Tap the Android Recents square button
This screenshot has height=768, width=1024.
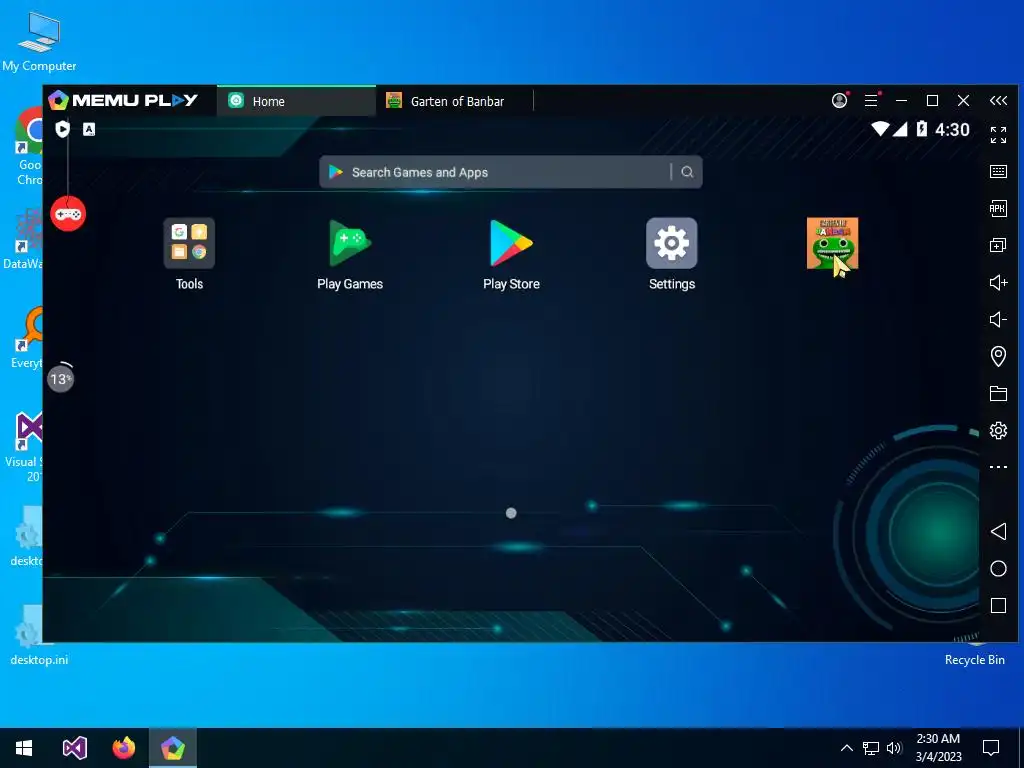point(998,605)
